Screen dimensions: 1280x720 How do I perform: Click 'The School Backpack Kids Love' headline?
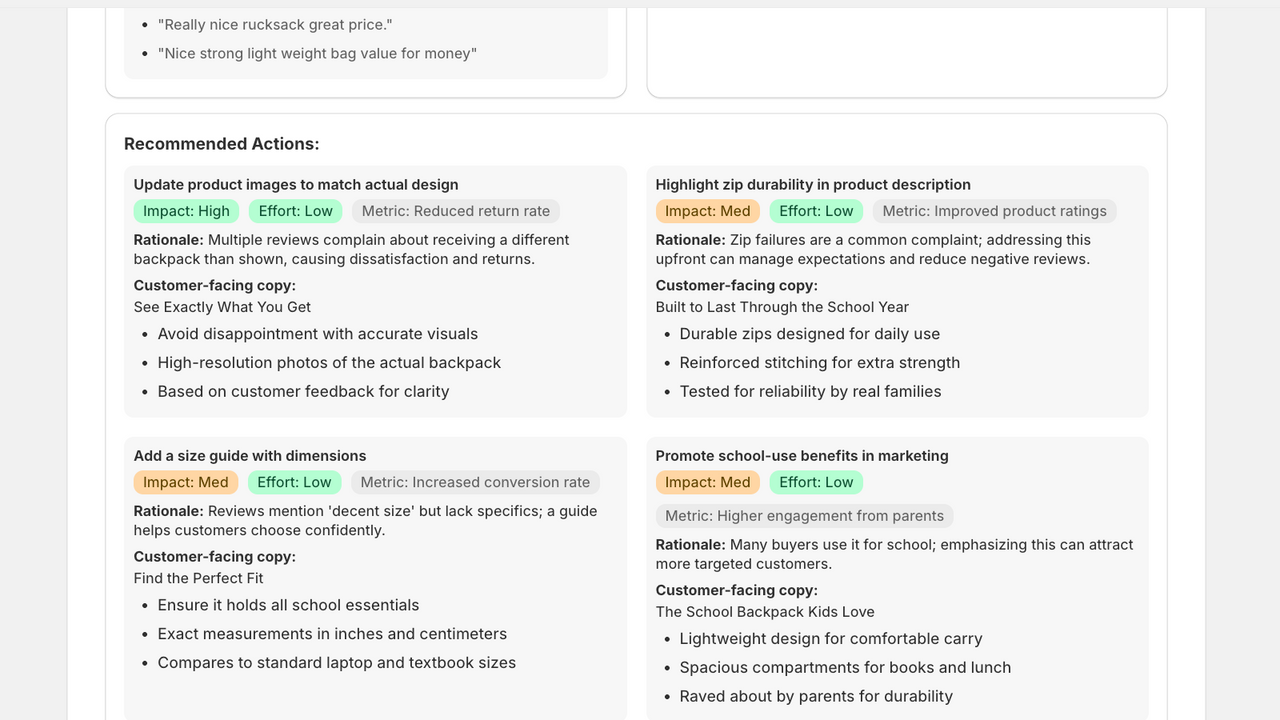coord(765,612)
